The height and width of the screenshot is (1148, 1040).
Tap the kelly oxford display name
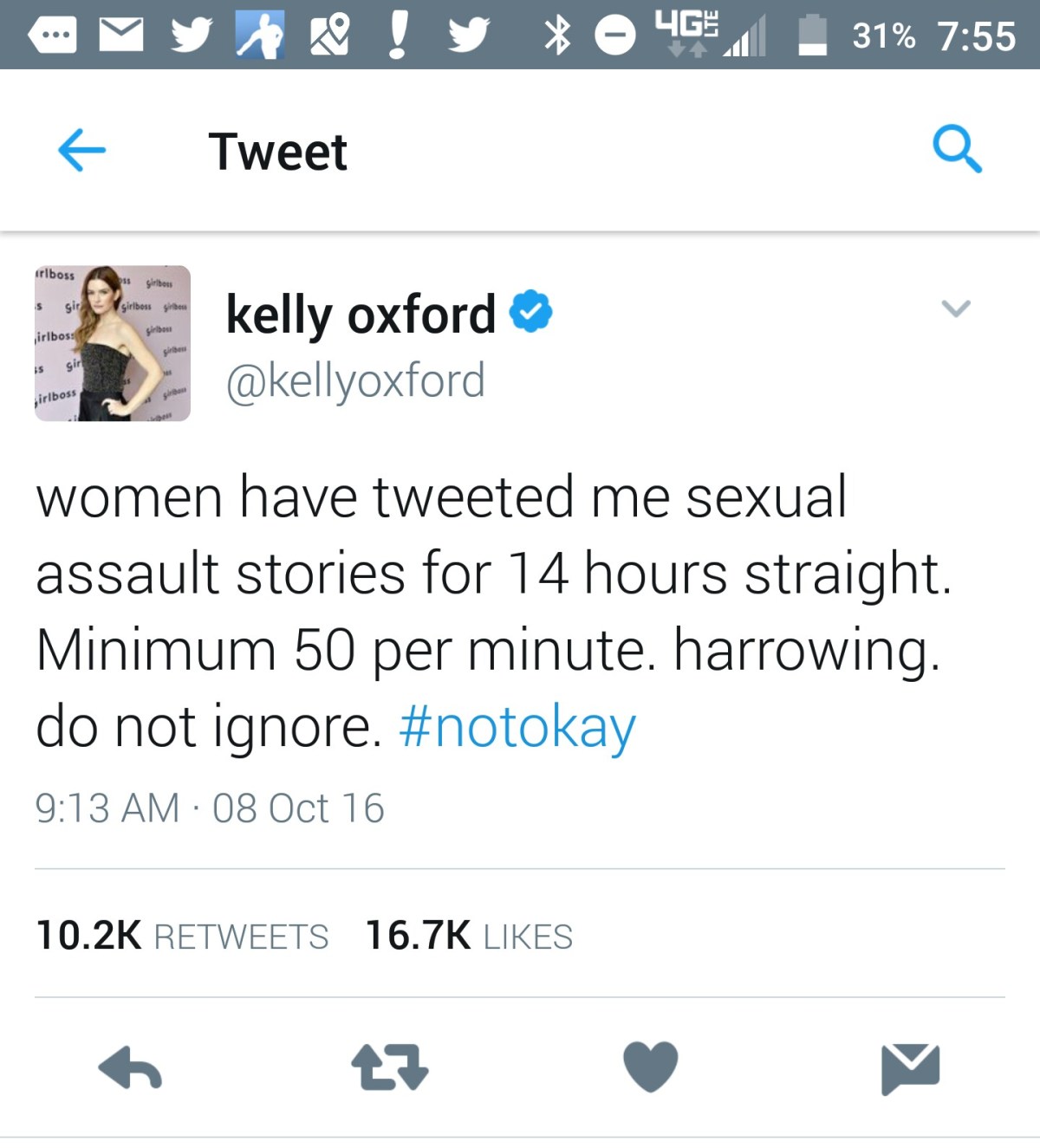click(361, 314)
